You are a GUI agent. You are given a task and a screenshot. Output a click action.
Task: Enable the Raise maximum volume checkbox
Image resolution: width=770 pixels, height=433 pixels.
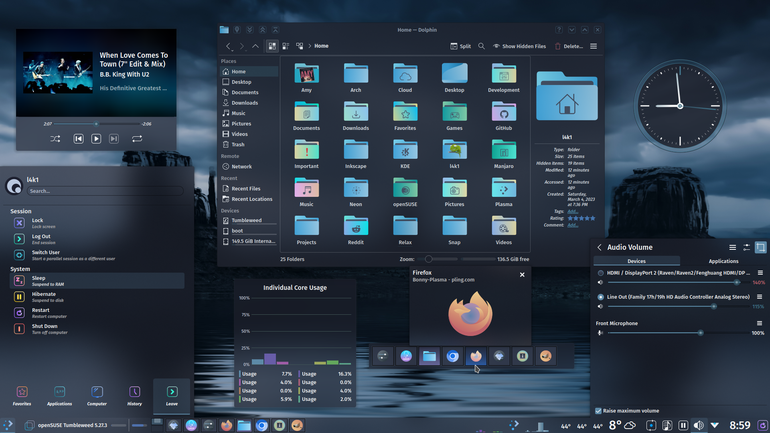tap(598, 411)
